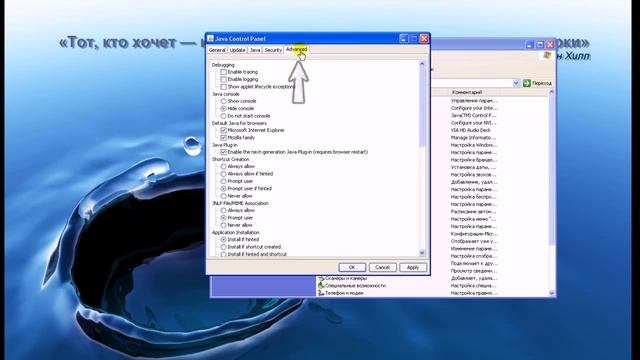Click the Java settings list scrollbar thumb
640x360 pixels.
tap(422, 107)
